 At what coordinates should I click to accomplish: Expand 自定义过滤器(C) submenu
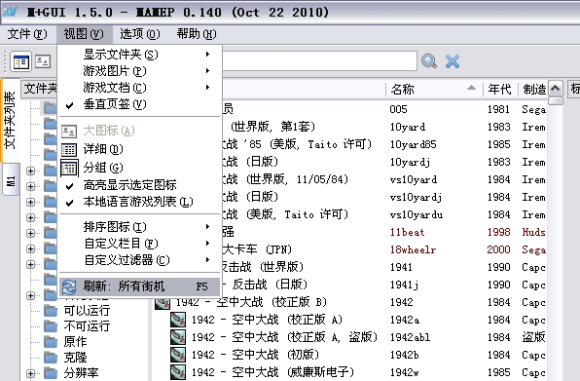point(140,260)
